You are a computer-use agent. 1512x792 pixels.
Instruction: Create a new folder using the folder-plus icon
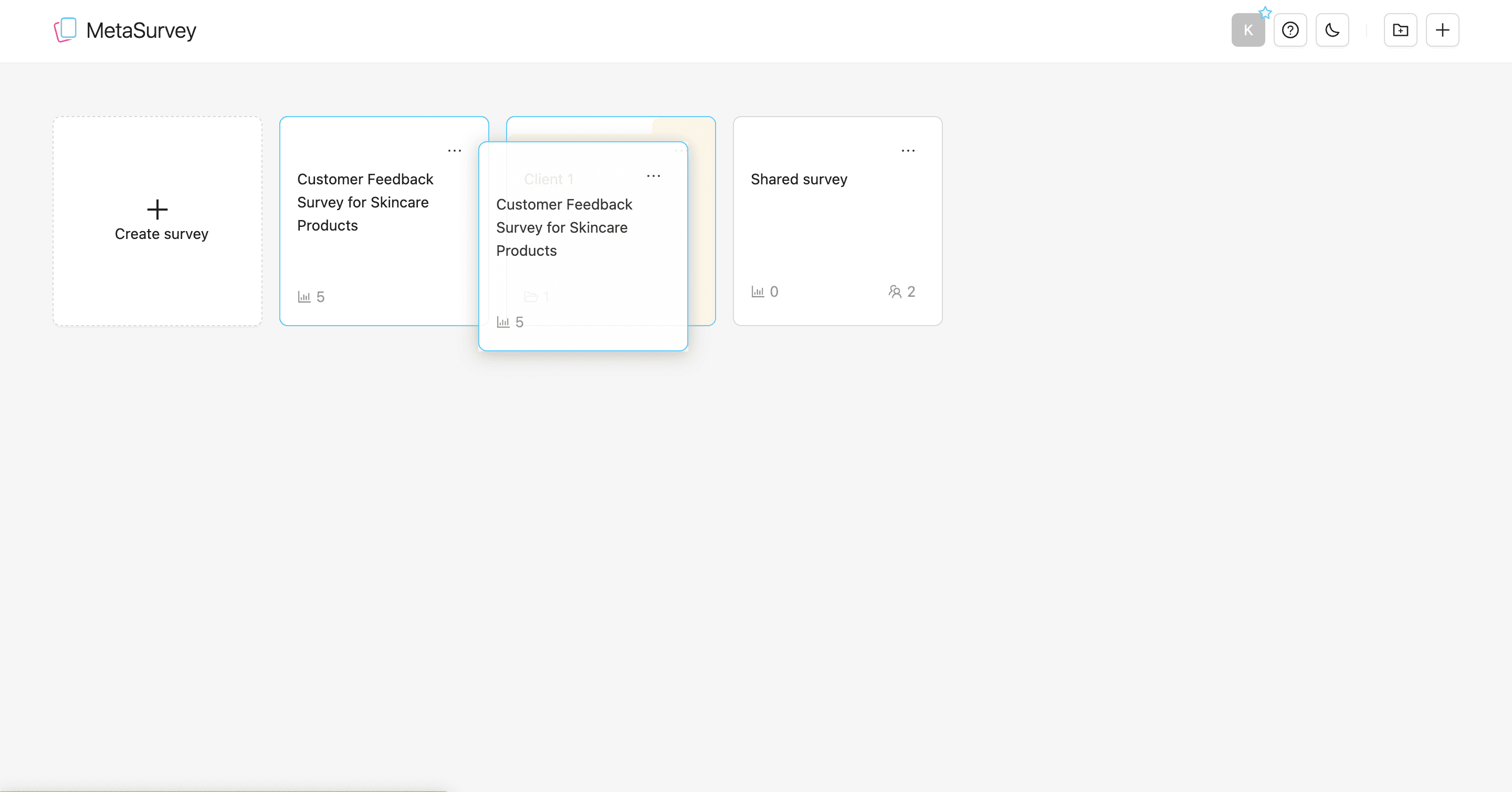pos(1401,30)
